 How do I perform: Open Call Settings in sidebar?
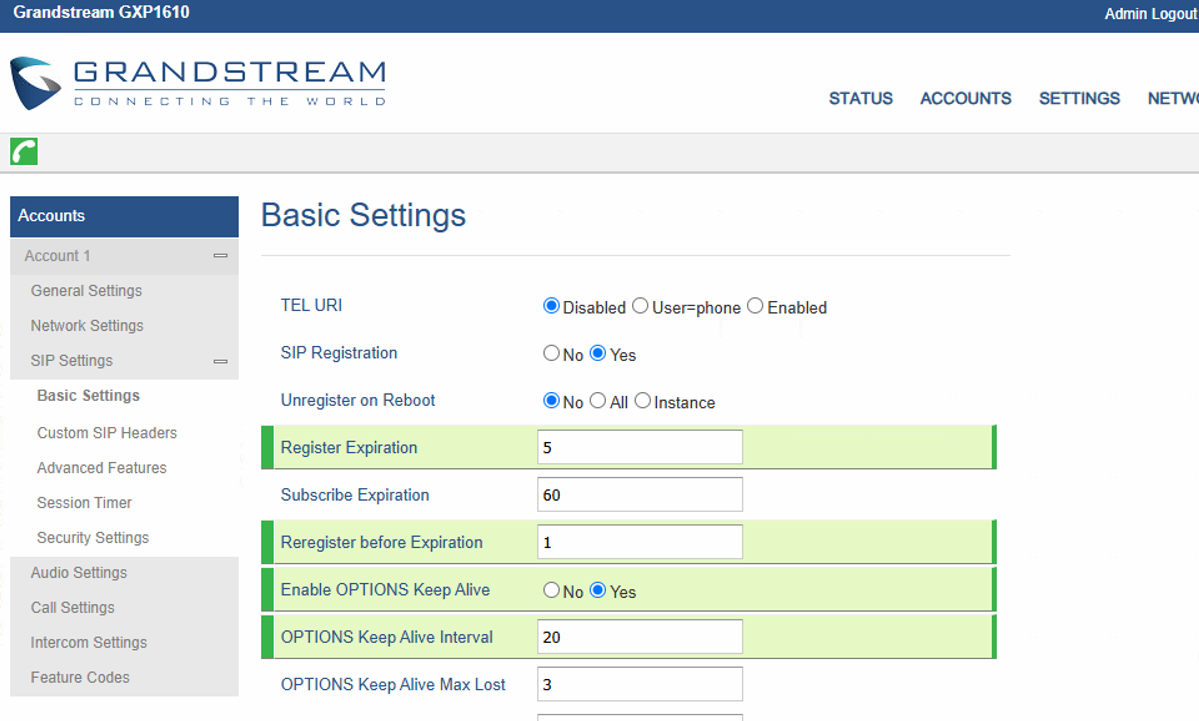[73, 608]
